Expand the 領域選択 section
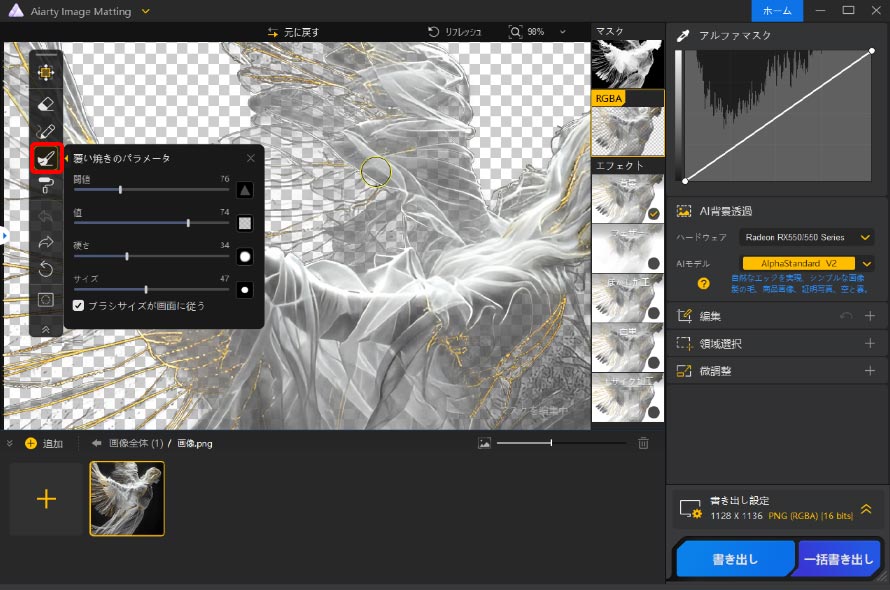The height and width of the screenshot is (590, 890). coord(869,343)
